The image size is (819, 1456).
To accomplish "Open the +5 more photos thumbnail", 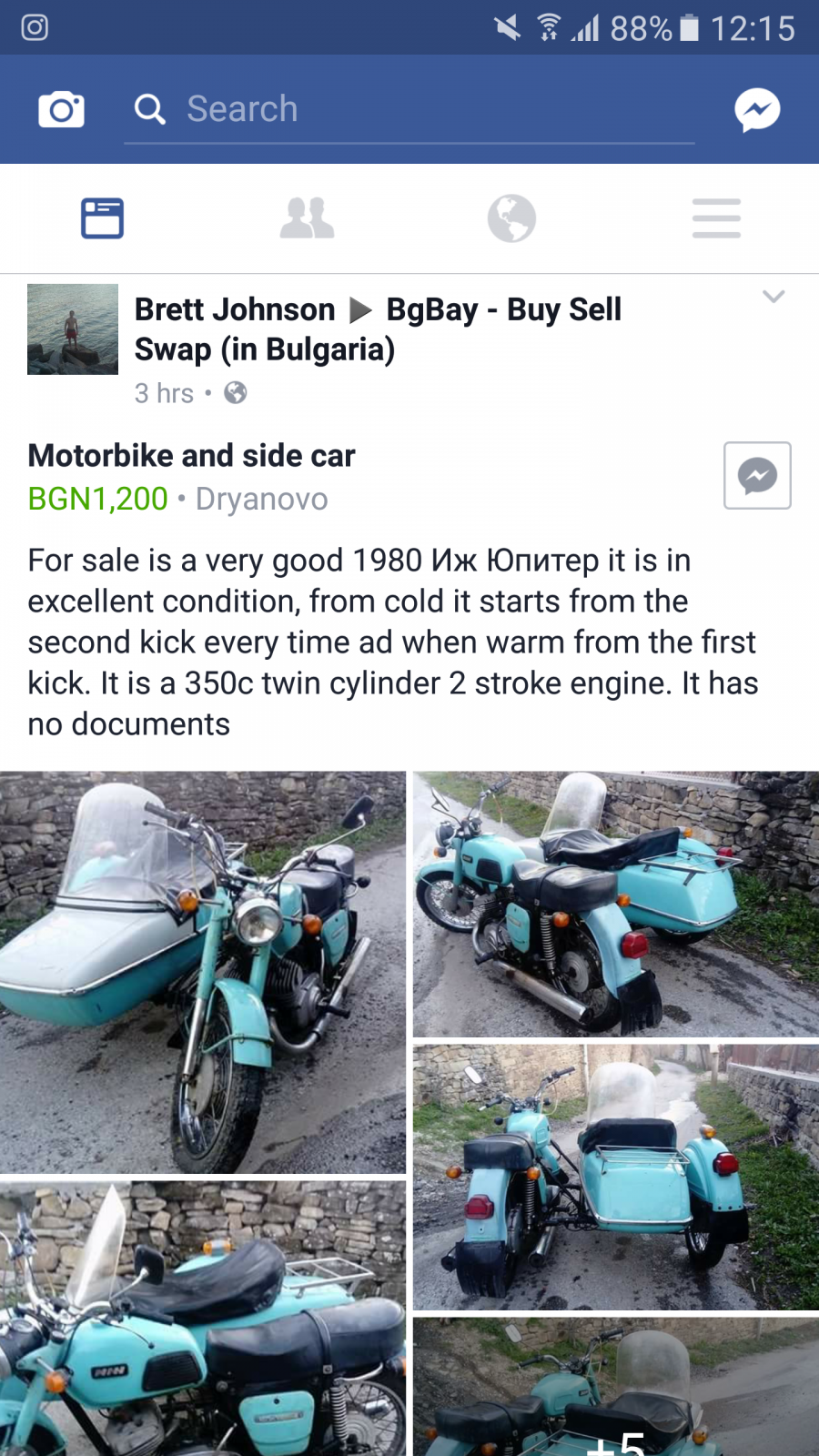I will (x=616, y=1387).
